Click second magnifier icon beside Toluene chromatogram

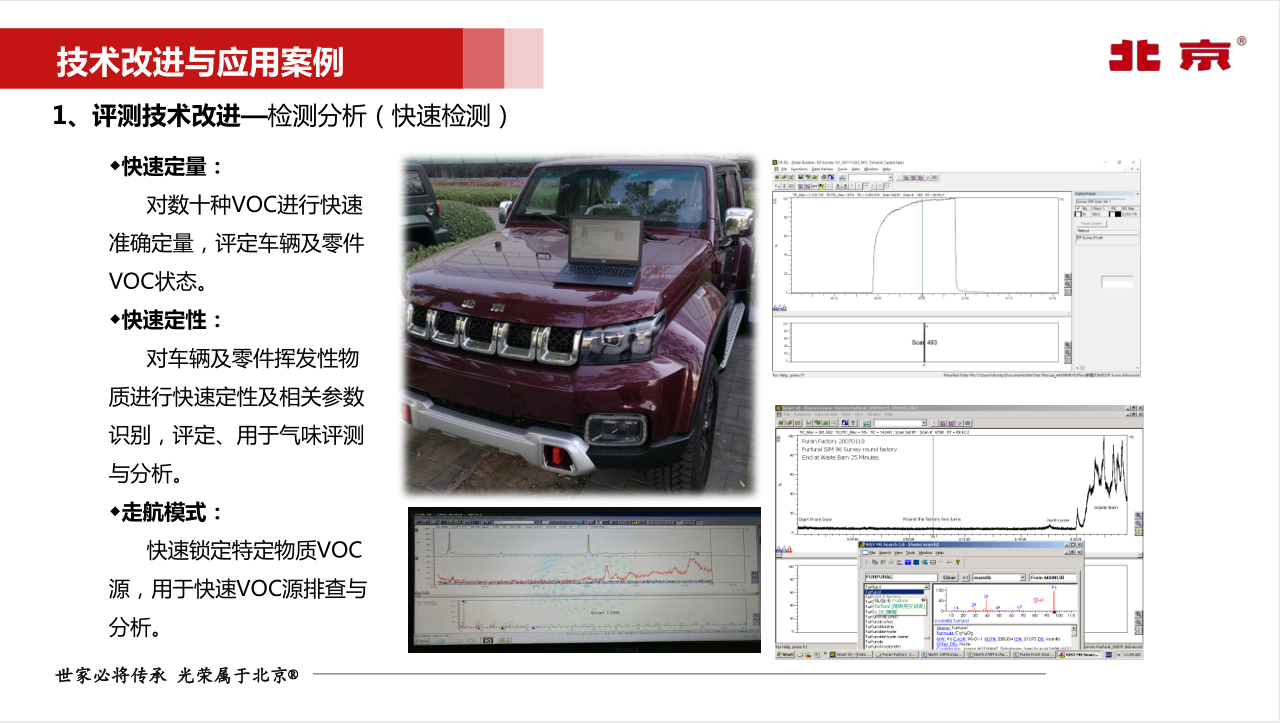point(1068,284)
